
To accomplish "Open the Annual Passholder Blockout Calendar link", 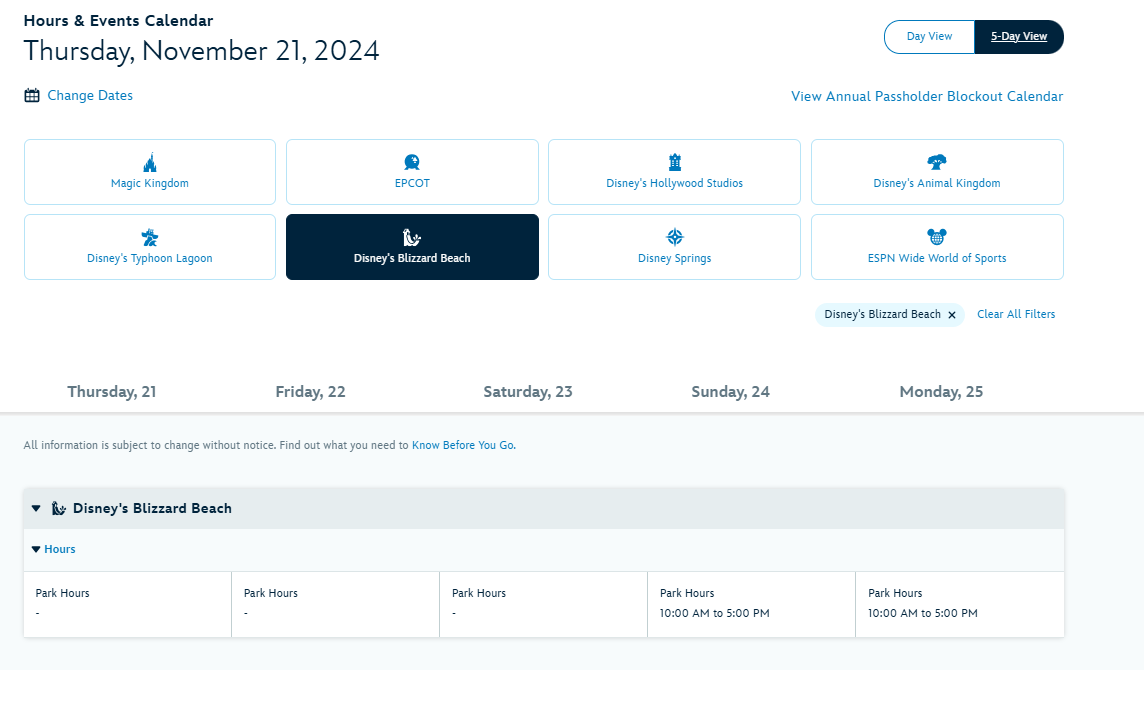I will tap(927, 97).
